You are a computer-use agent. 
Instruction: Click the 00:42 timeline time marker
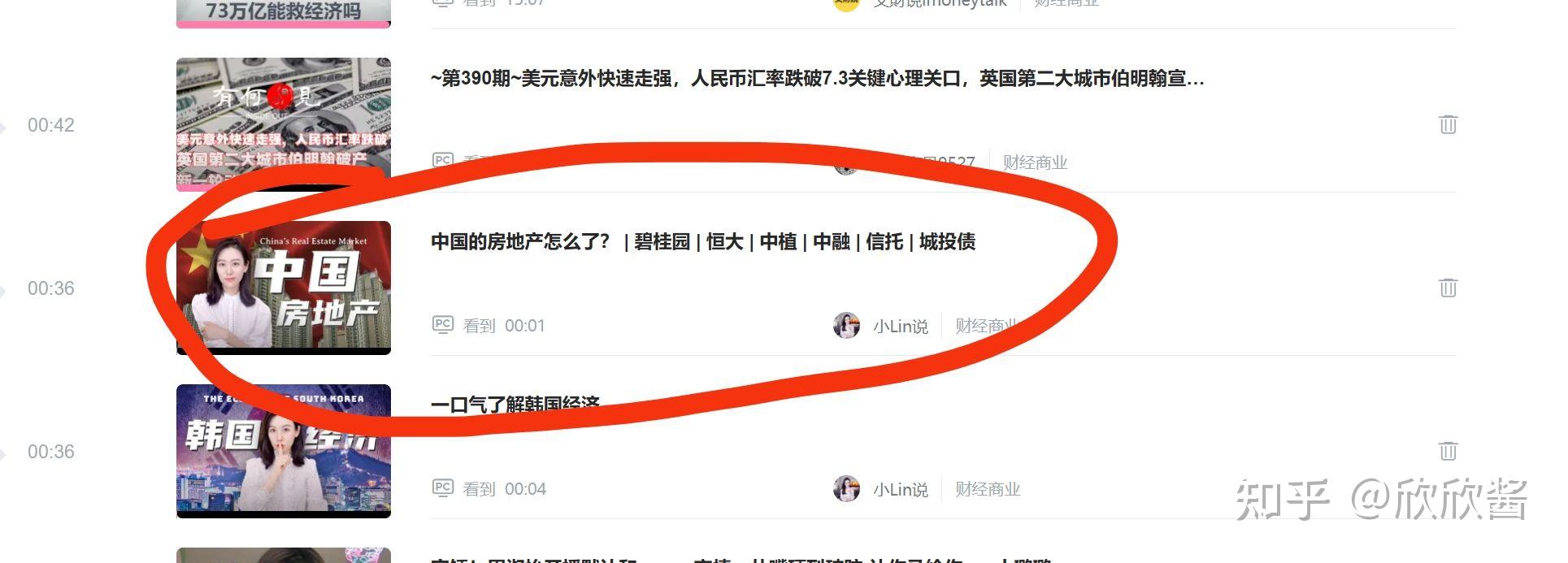(x=51, y=125)
